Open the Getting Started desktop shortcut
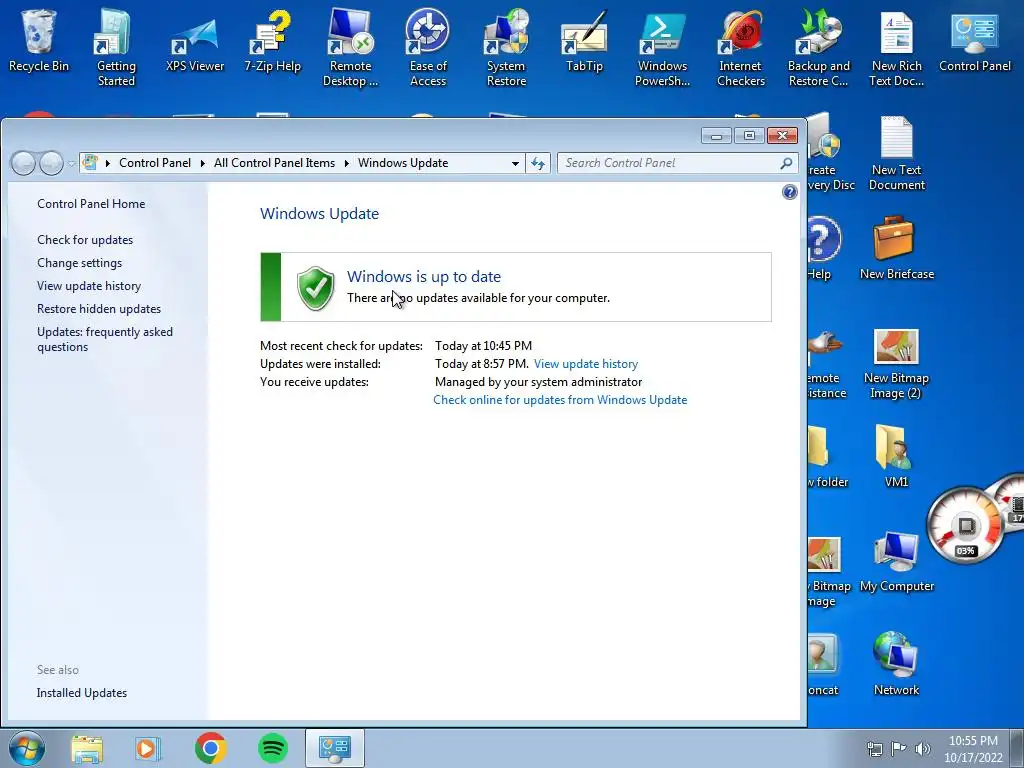Screen dimensions: 1024x768 coord(116,47)
